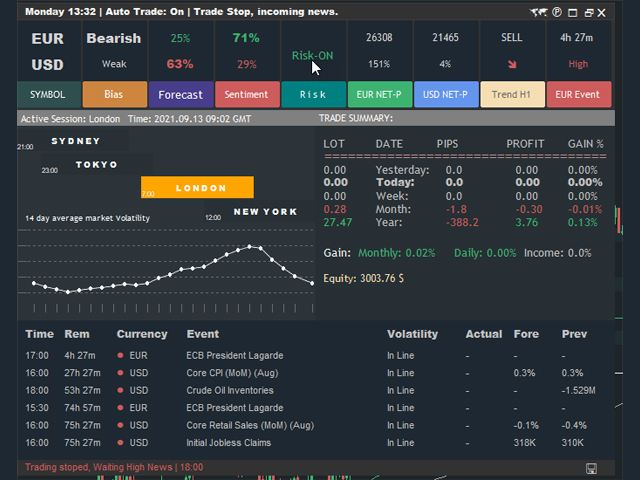Click the red dot beside Crude Oil Inventories
Image resolution: width=640 pixels, height=480 pixels.
[x=121, y=391]
